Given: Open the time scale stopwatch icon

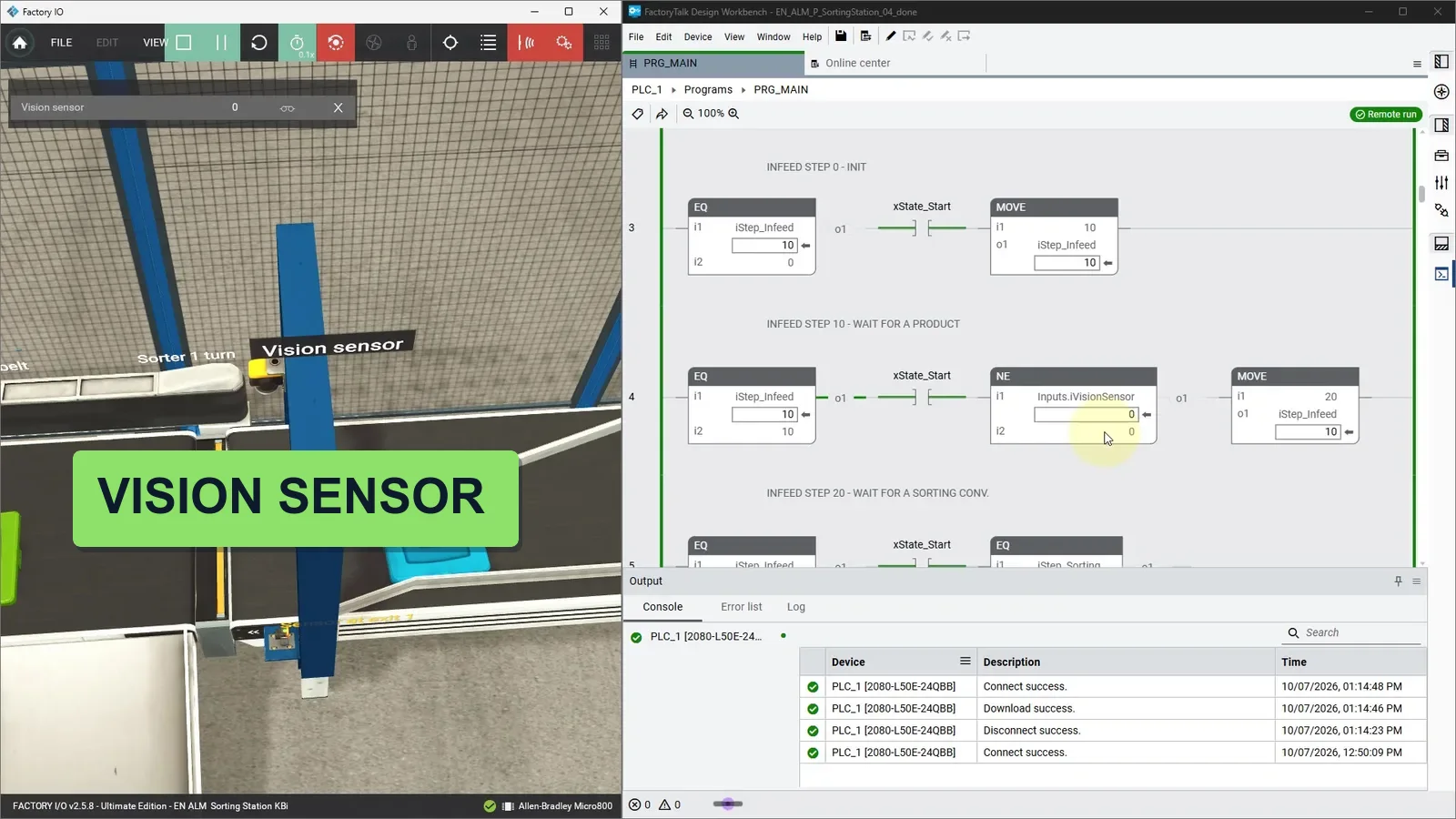Looking at the screenshot, I should point(298,43).
